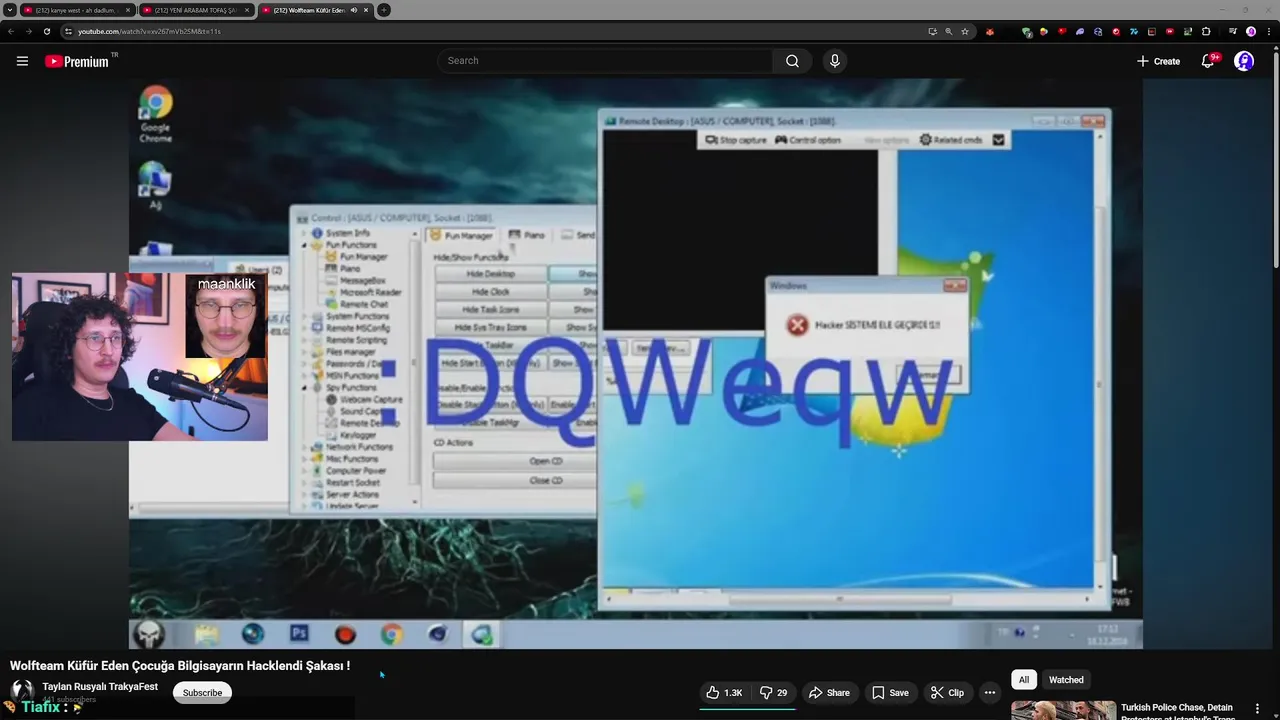Click the Photoshop taskbar icon in video
Image resolution: width=1280 pixels, height=720 pixels.
click(299, 634)
